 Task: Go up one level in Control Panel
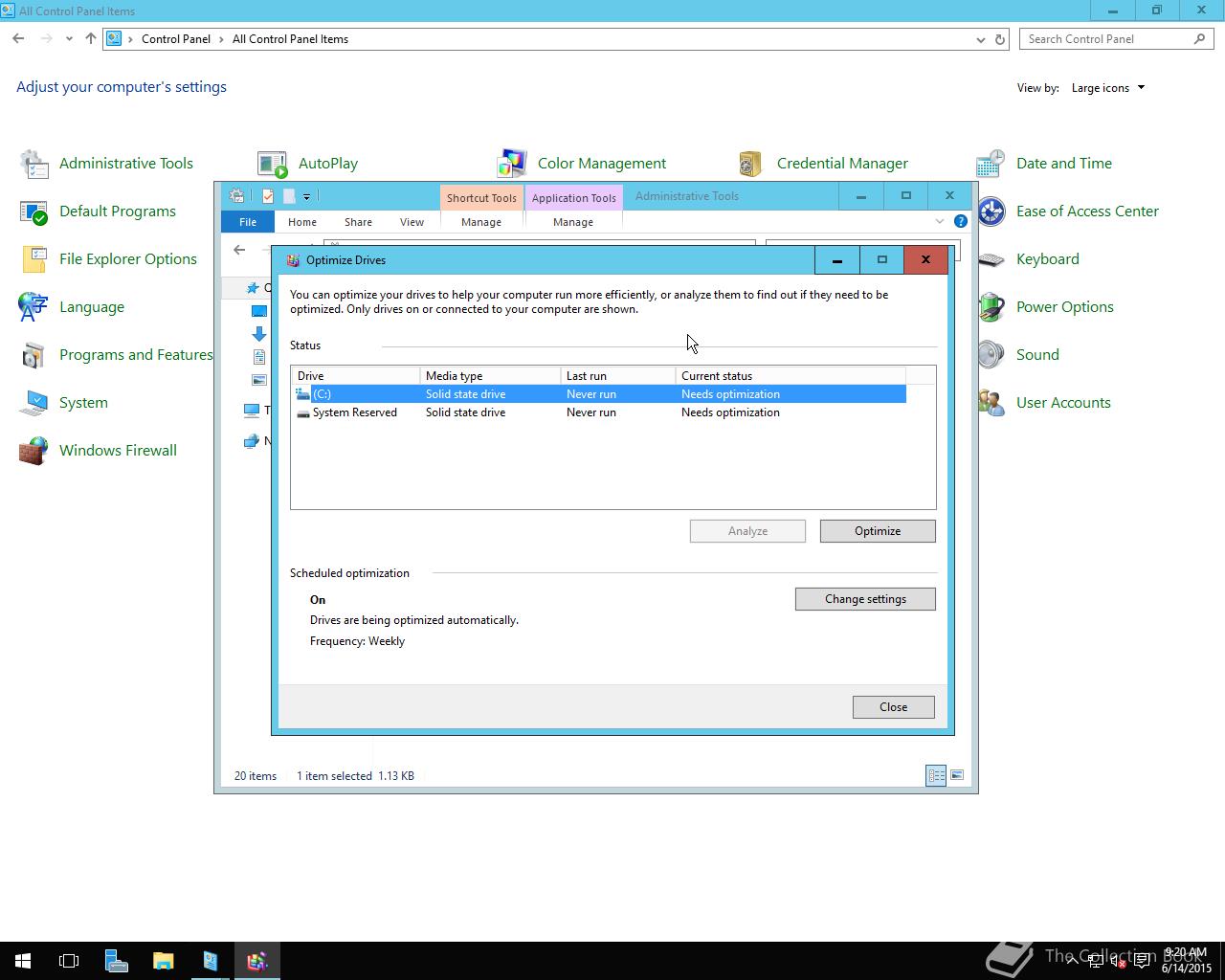(91, 39)
